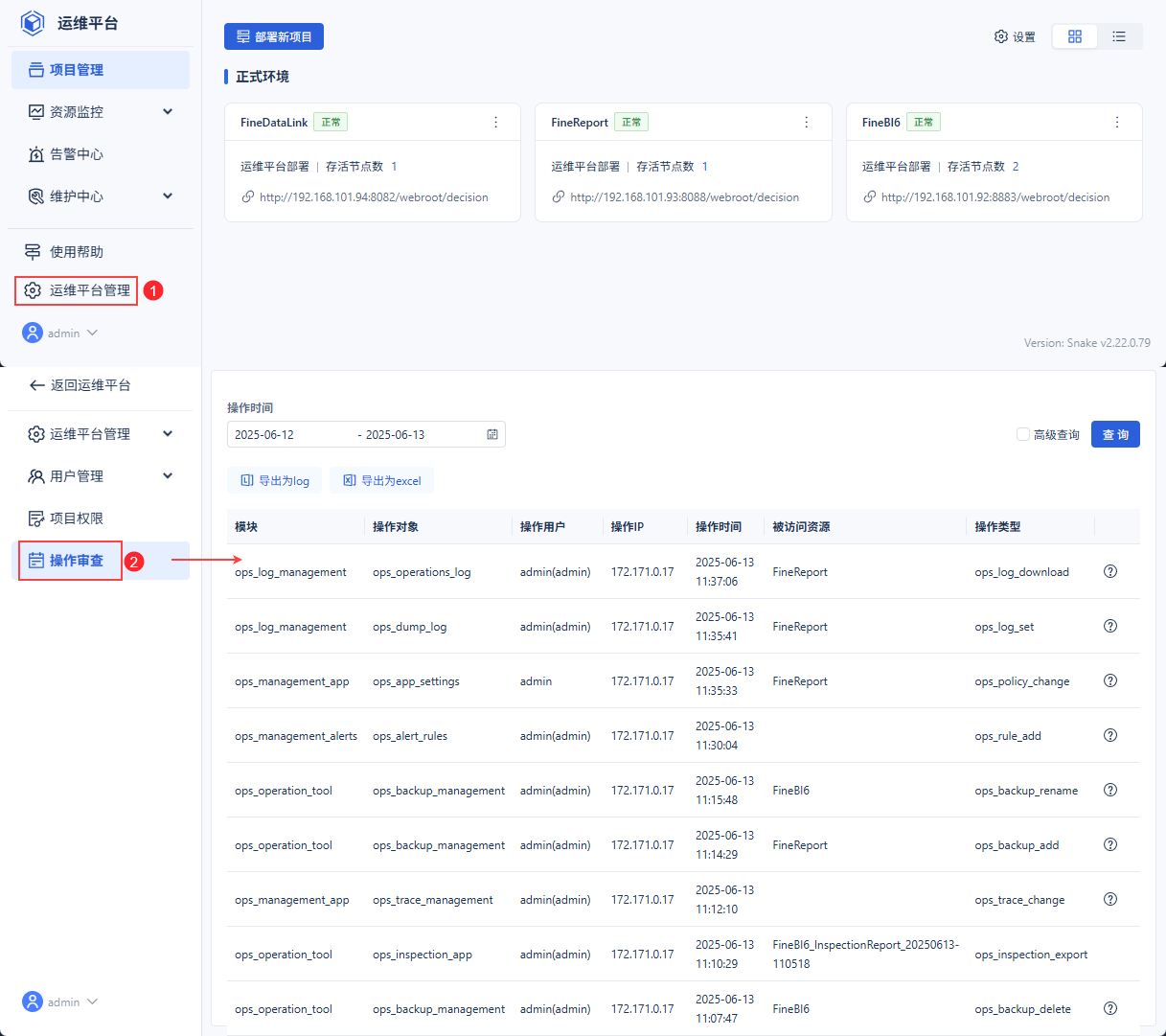1166x1036 pixels.
Task: Enable the 高级查询 checkbox
Action: [1023, 434]
